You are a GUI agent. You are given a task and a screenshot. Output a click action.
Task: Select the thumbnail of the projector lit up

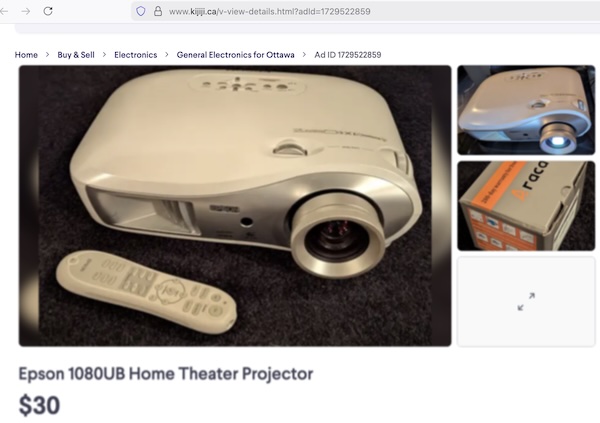(x=526, y=110)
